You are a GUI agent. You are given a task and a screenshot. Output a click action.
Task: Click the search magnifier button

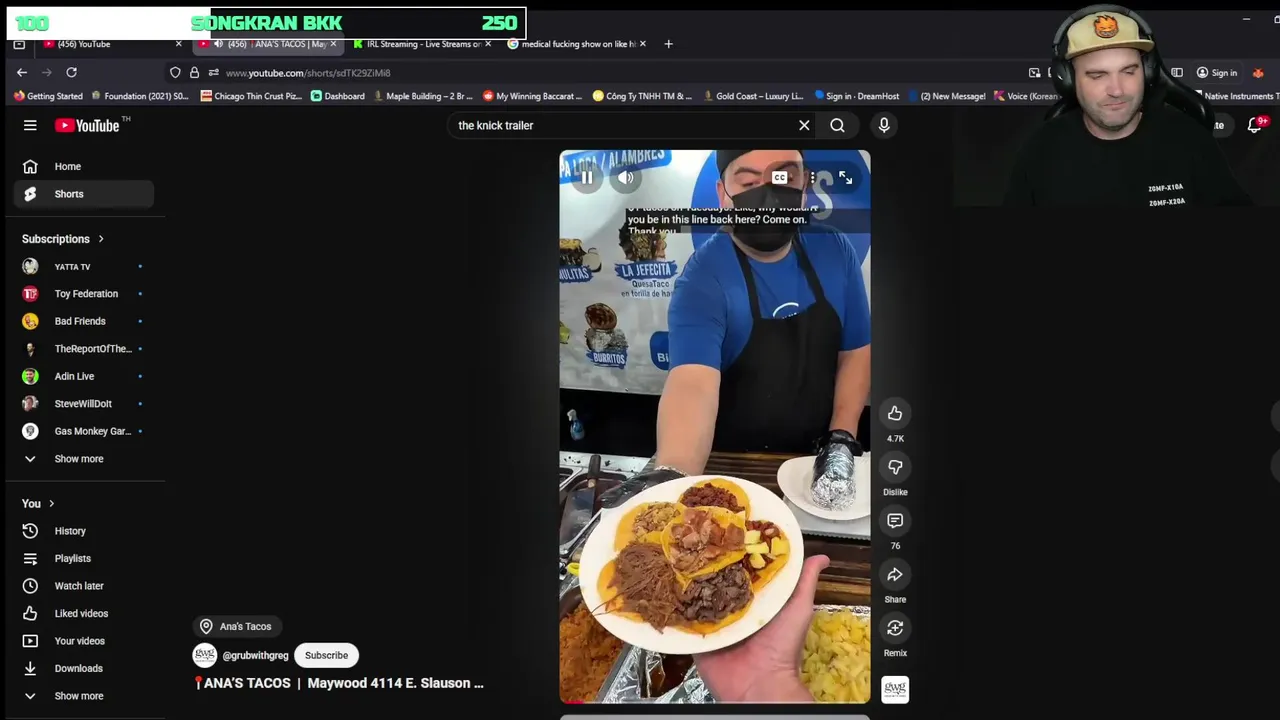837,125
